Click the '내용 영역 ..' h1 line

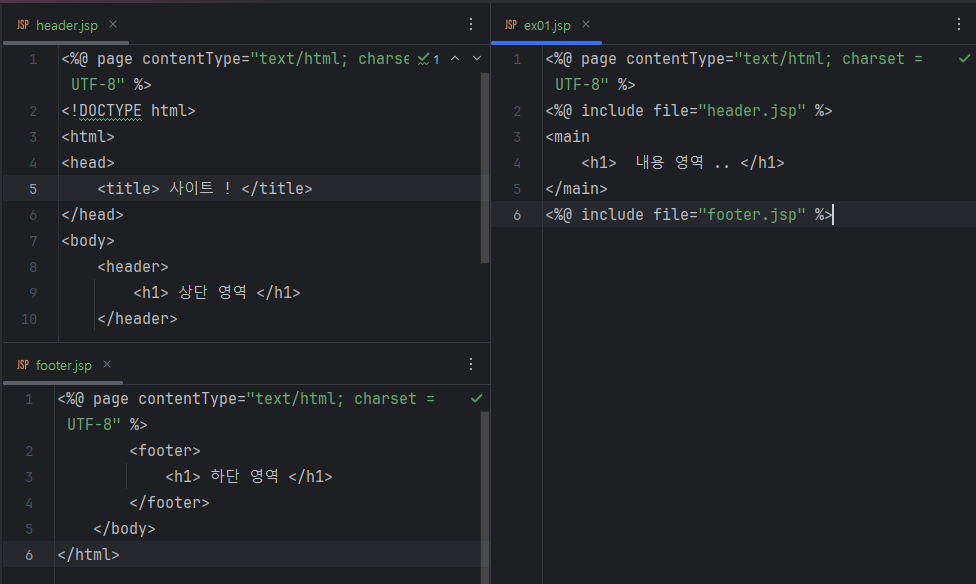click(683, 163)
